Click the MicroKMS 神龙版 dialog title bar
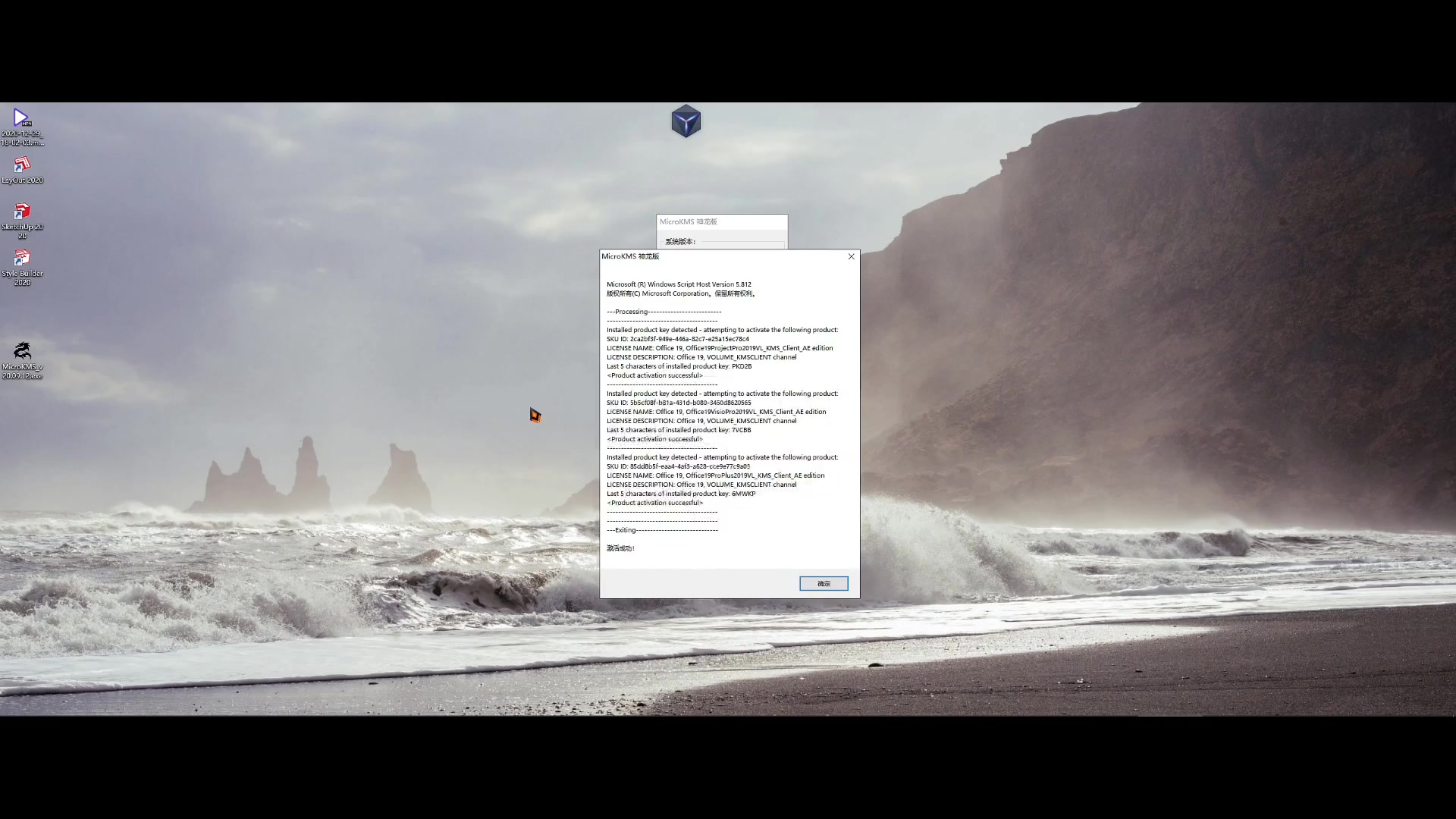This screenshot has height=819, width=1456. coord(682,256)
